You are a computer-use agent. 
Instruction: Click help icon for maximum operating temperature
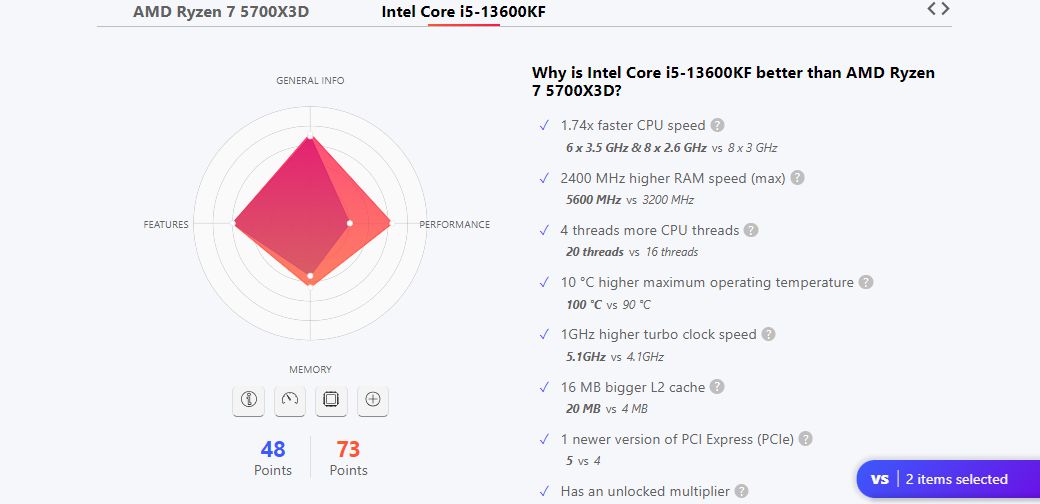(x=866, y=283)
